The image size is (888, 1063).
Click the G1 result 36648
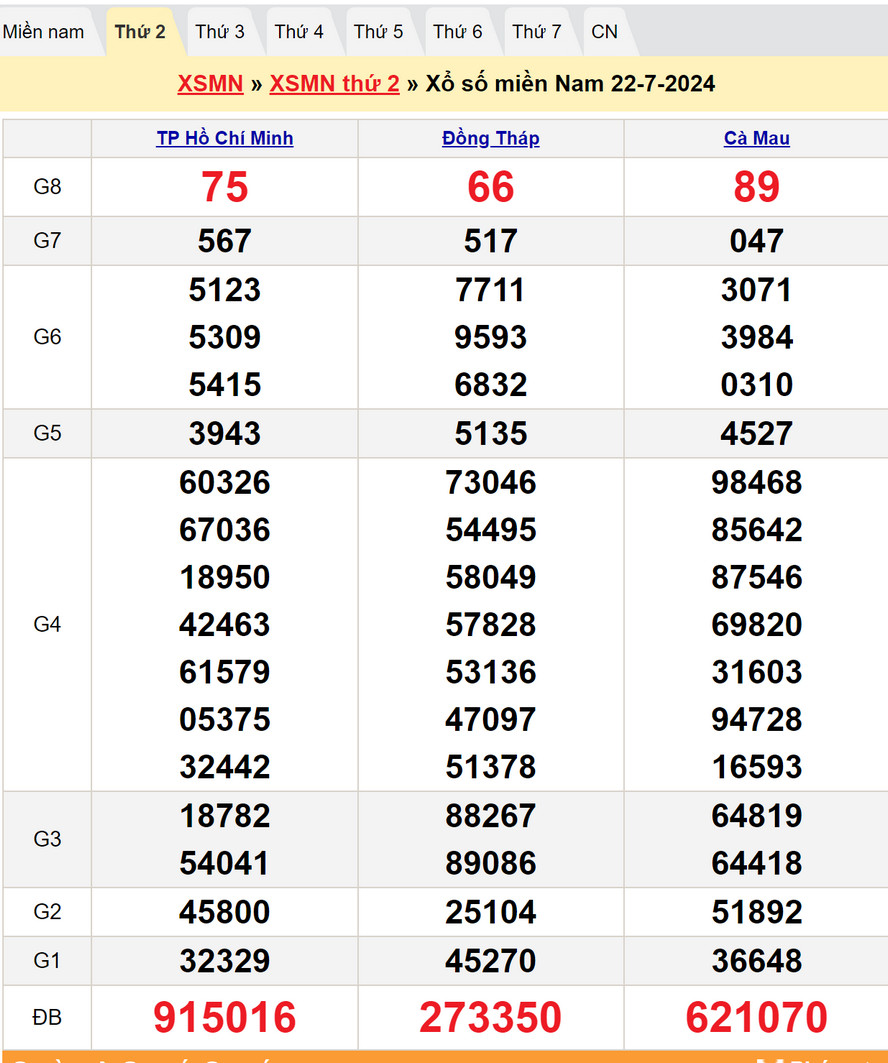pyautogui.click(x=757, y=961)
